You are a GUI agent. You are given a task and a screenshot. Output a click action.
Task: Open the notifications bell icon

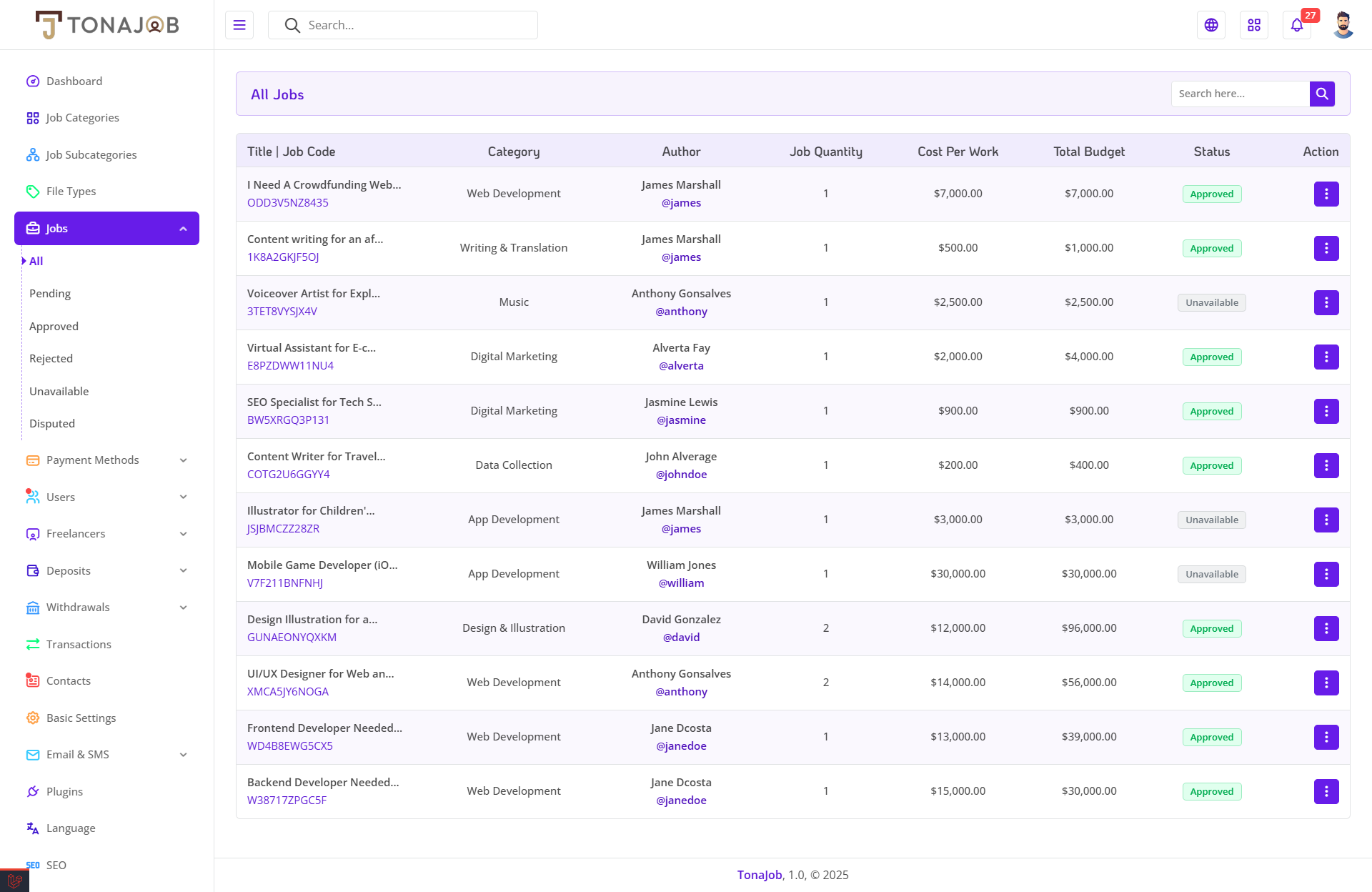pyautogui.click(x=1297, y=25)
